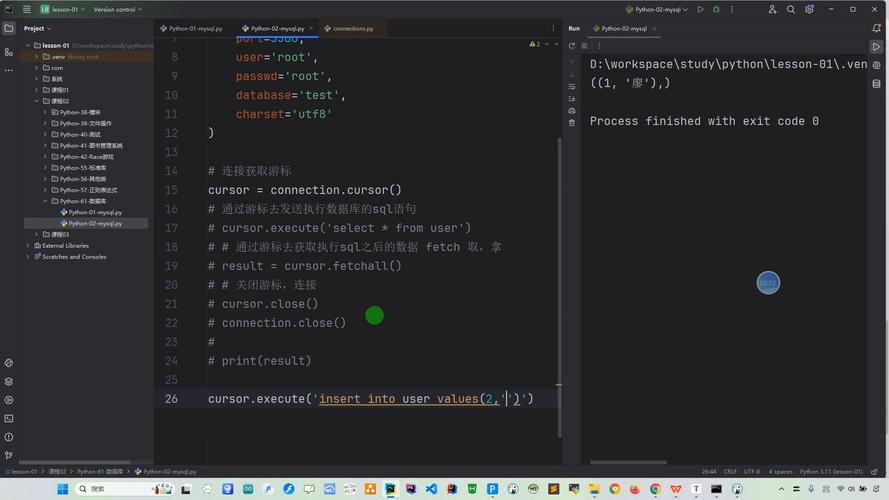
Task: Click the editor vertical scrollbar
Action: point(560,287)
